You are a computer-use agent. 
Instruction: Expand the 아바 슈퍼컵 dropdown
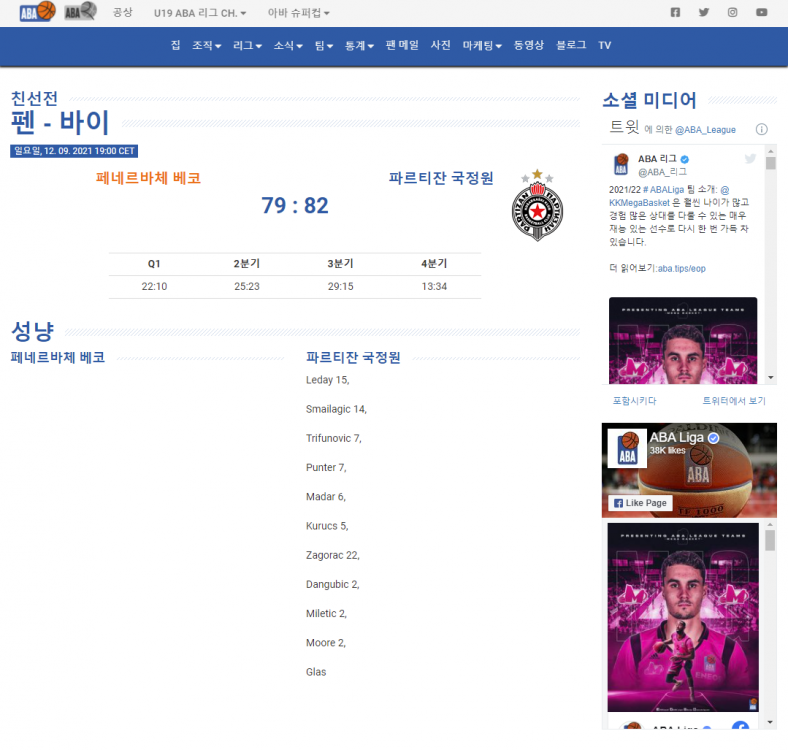point(299,13)
